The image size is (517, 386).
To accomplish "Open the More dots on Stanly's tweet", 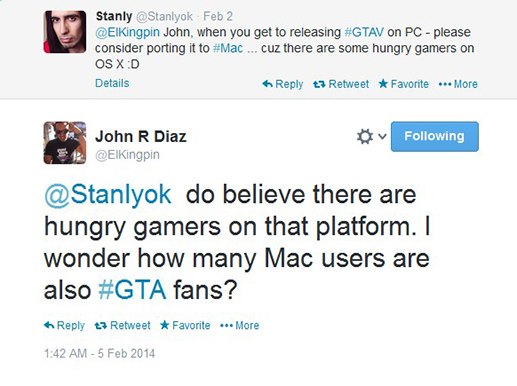I will pos(445,84).
